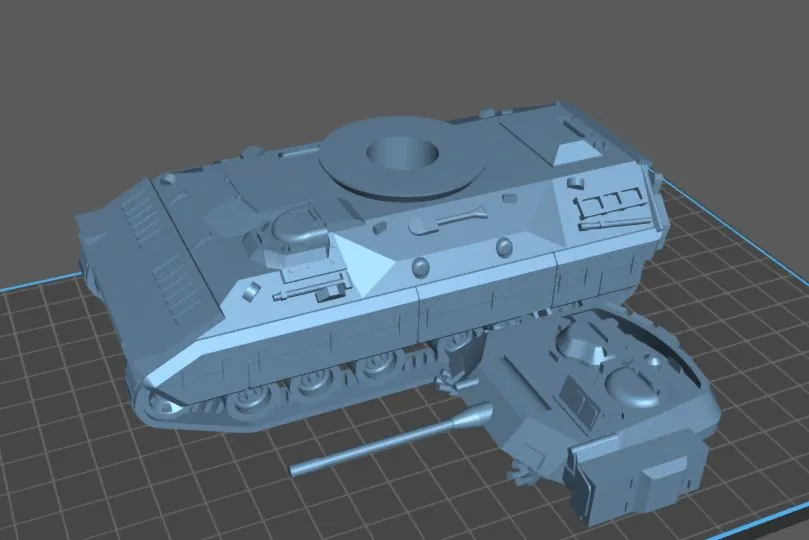Select the boxy turret rear stowage part
The width and height of the screenshot is (809, 540).
[x=639, y=477]
